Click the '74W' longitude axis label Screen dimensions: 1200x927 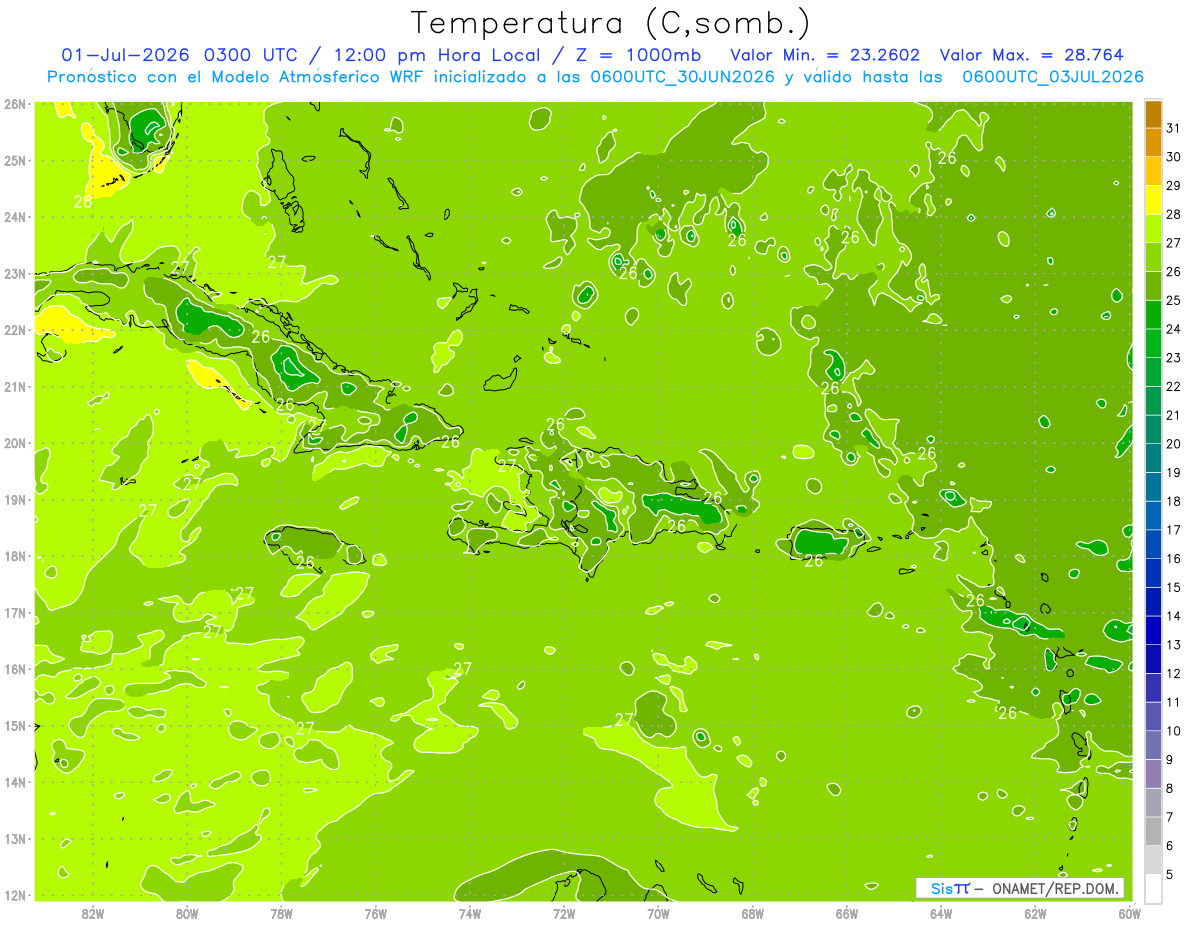point(469,912)
